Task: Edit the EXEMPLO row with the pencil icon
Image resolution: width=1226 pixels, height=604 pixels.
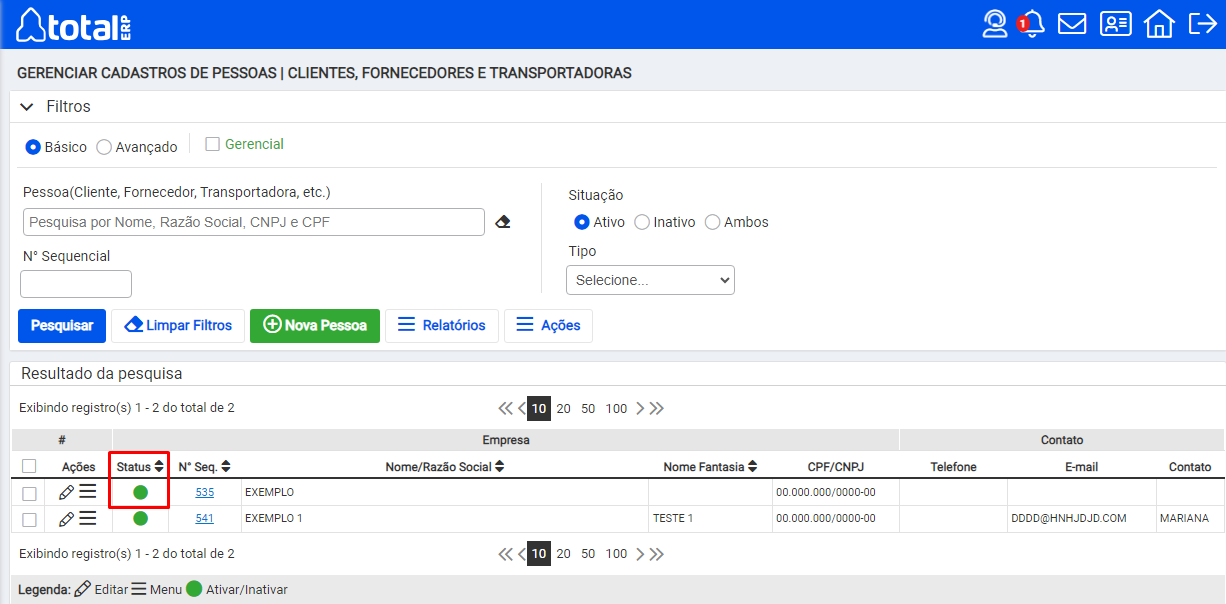Action: click(x=66, y=492)
